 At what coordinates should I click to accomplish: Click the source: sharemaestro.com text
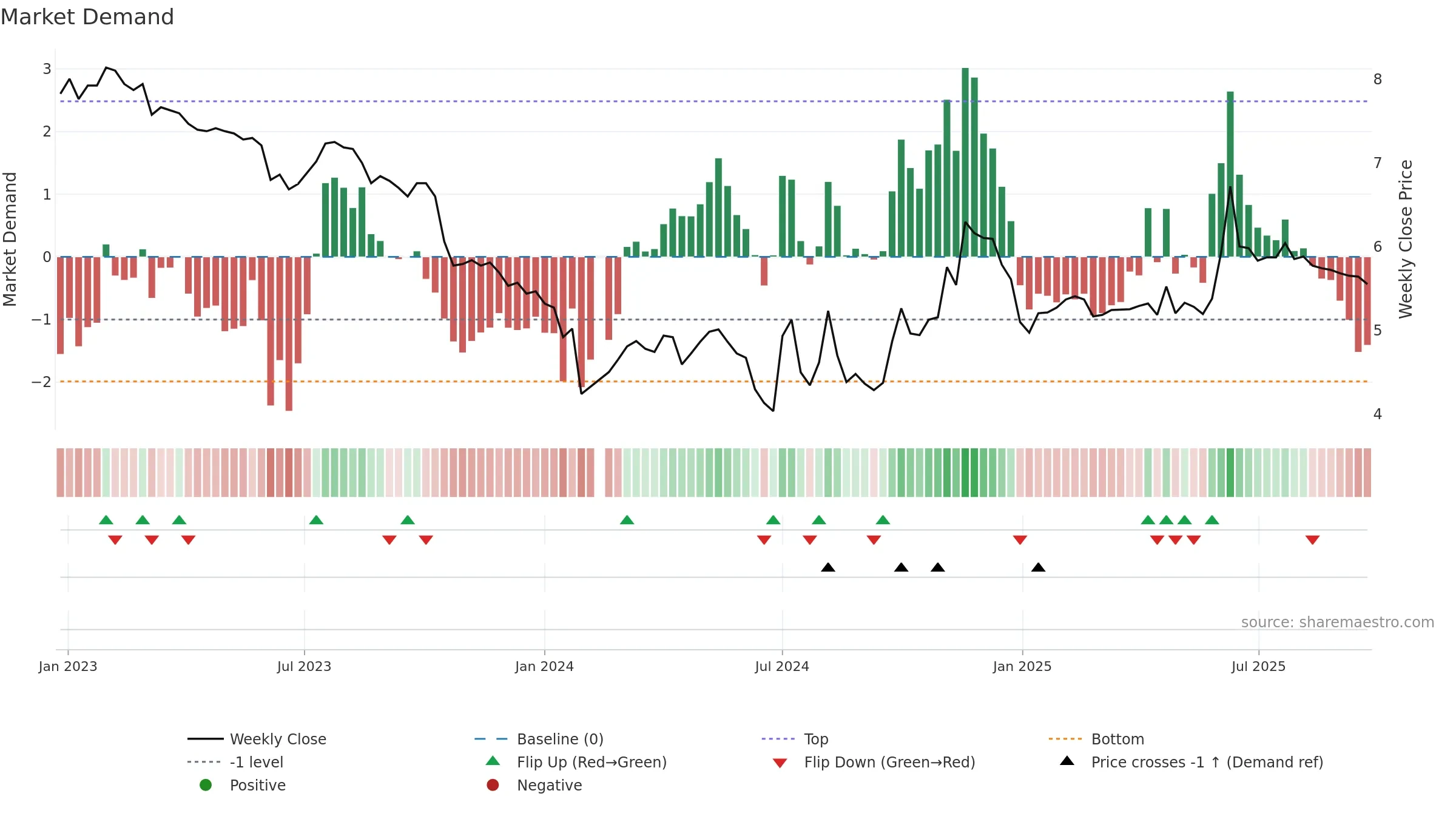click(x=1338, y=622)
